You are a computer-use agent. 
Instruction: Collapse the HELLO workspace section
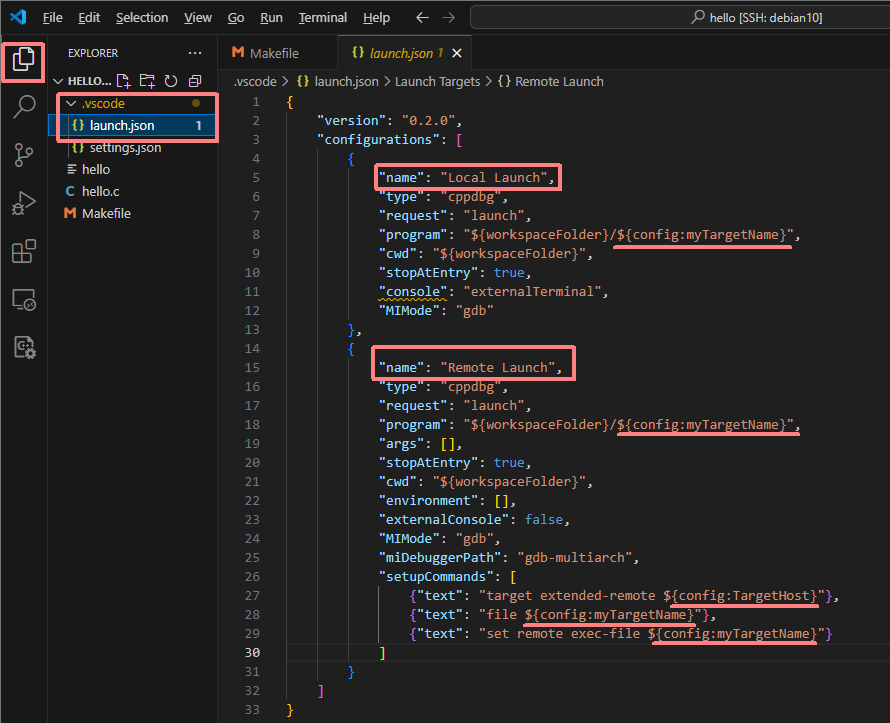[57, 80]
